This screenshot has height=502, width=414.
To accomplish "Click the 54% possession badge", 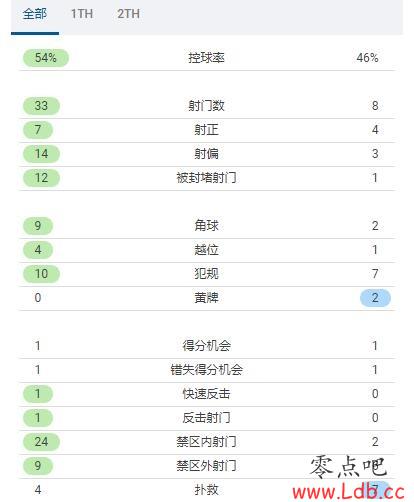I will (46, 58).
